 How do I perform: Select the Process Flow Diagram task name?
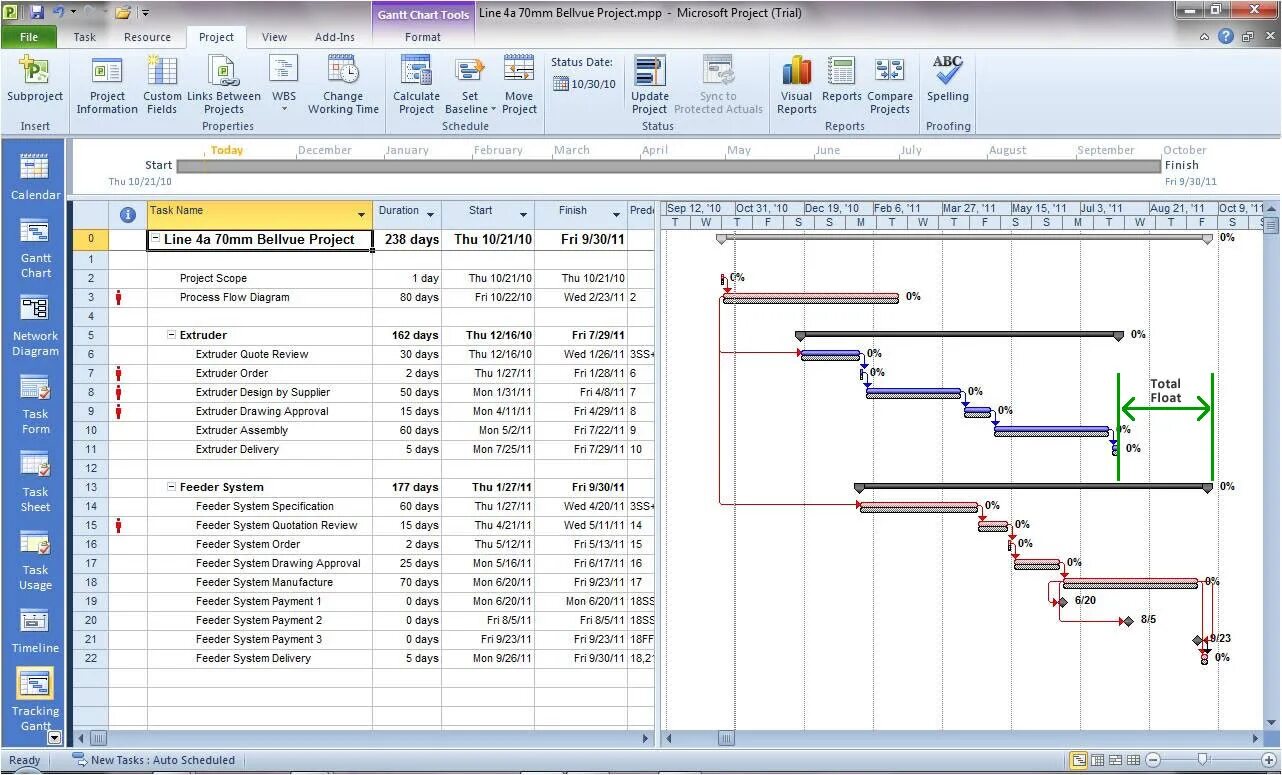(234, 297)
